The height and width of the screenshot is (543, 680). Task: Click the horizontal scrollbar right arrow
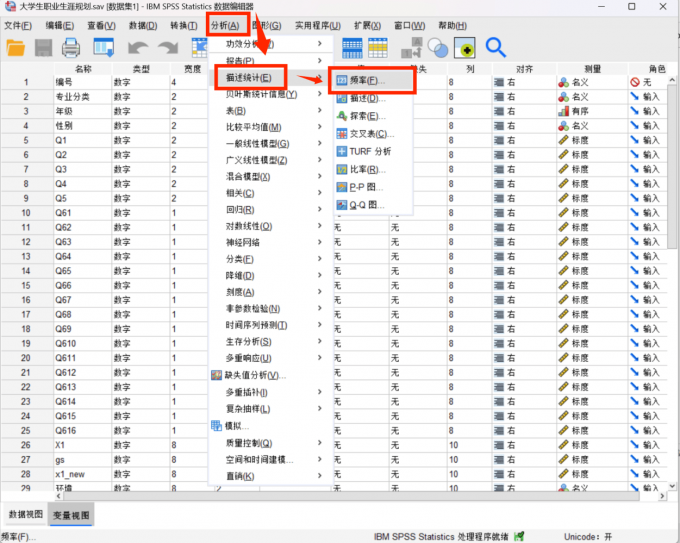pos(662,496)
